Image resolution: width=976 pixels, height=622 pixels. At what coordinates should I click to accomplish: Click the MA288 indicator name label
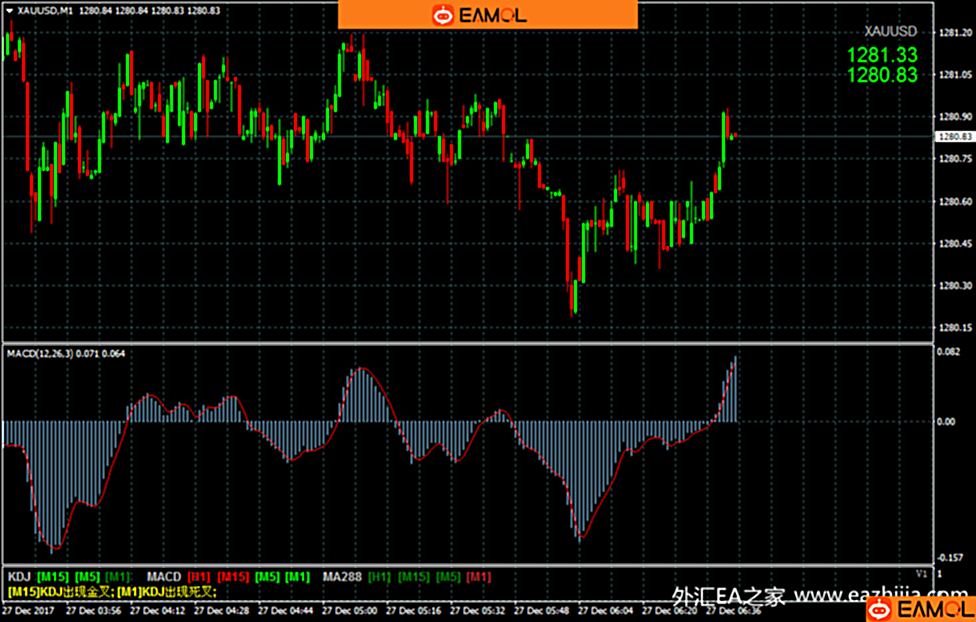(x=342, y=577)
